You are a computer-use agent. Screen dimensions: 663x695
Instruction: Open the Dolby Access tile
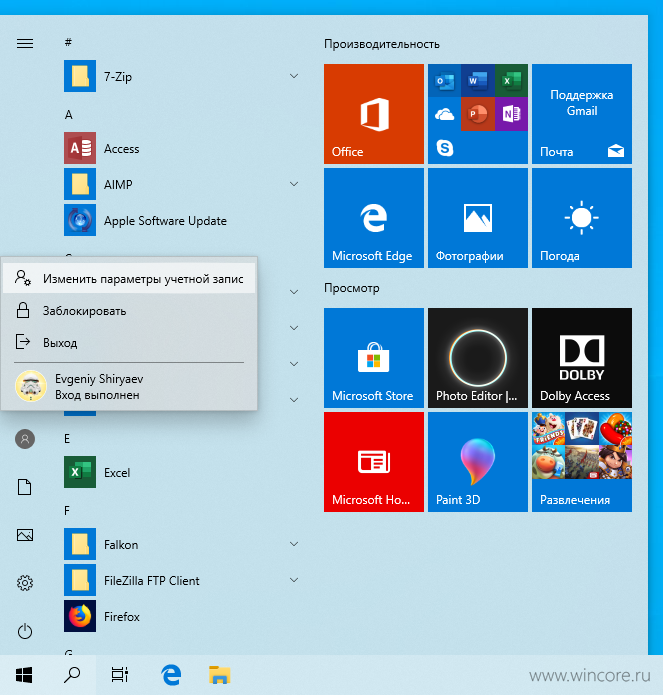point(582,358)
